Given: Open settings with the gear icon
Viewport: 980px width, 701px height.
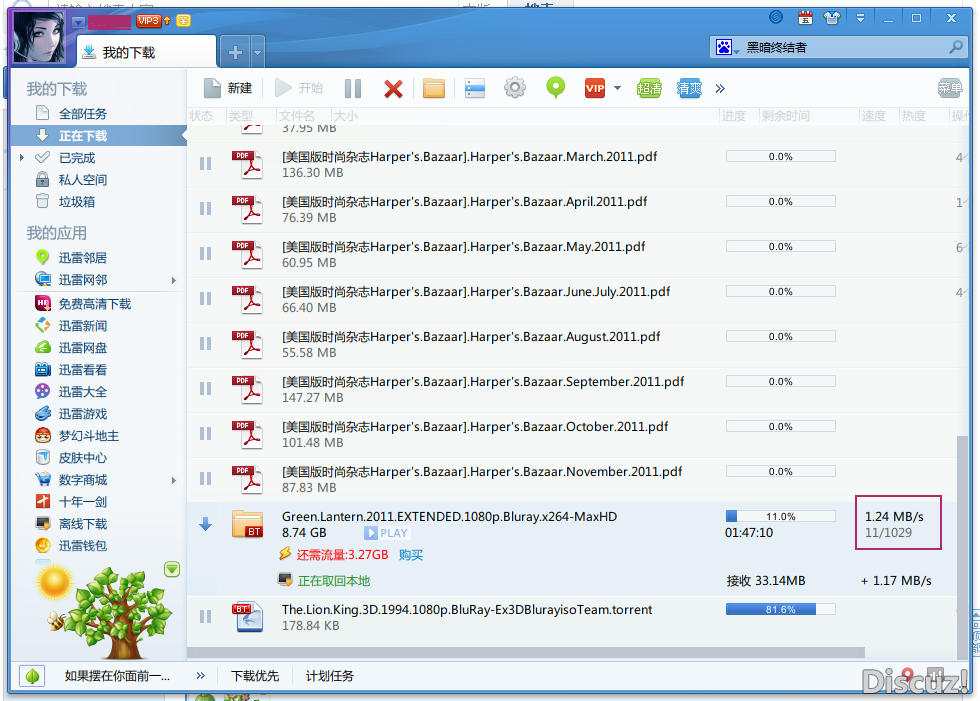Looking at the screenshot, I should point(515,88).
